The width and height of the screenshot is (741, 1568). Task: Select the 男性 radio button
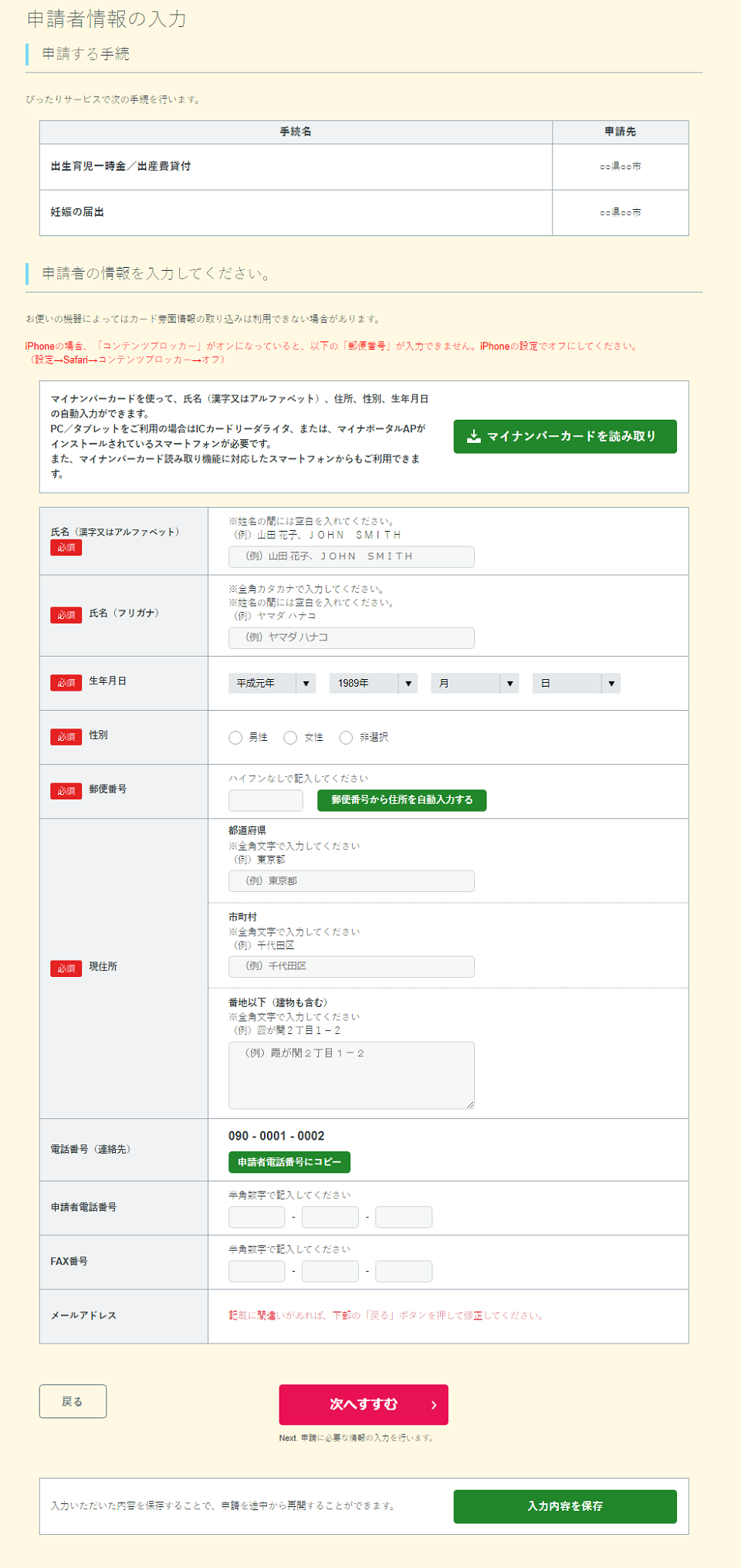(x=235, y=738)
